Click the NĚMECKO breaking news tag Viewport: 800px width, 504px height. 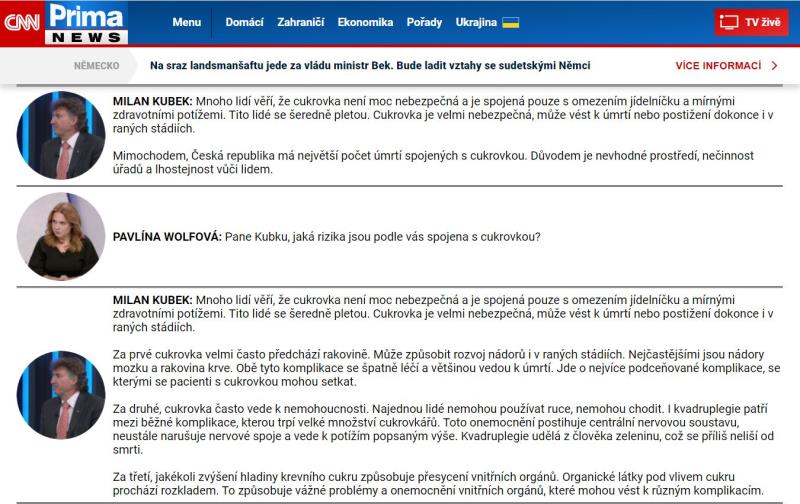point(96,66)
